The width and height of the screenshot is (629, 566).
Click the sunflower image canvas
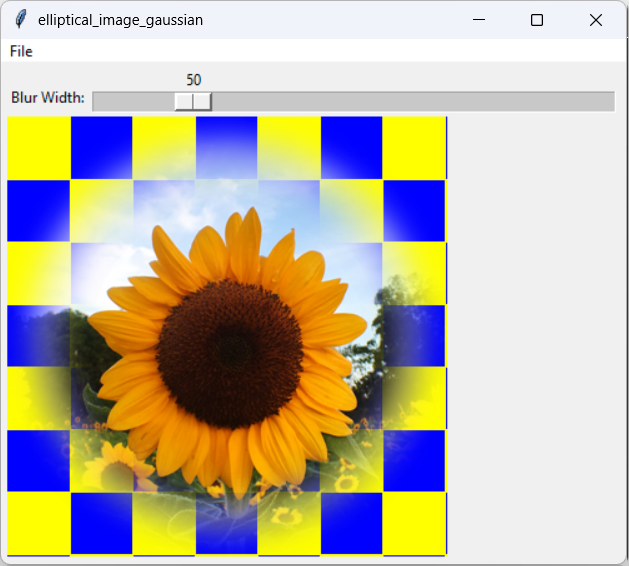tap(227, 336)
